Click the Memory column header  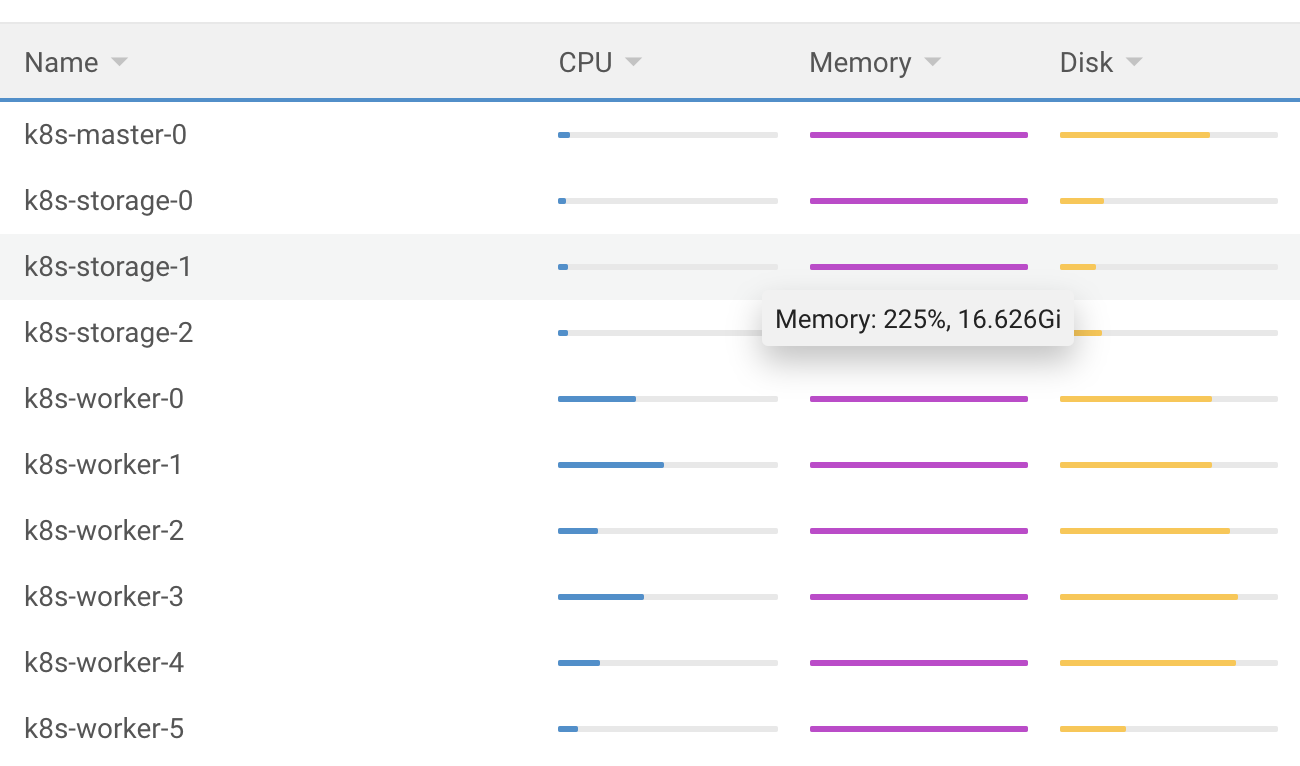[860, 62]
